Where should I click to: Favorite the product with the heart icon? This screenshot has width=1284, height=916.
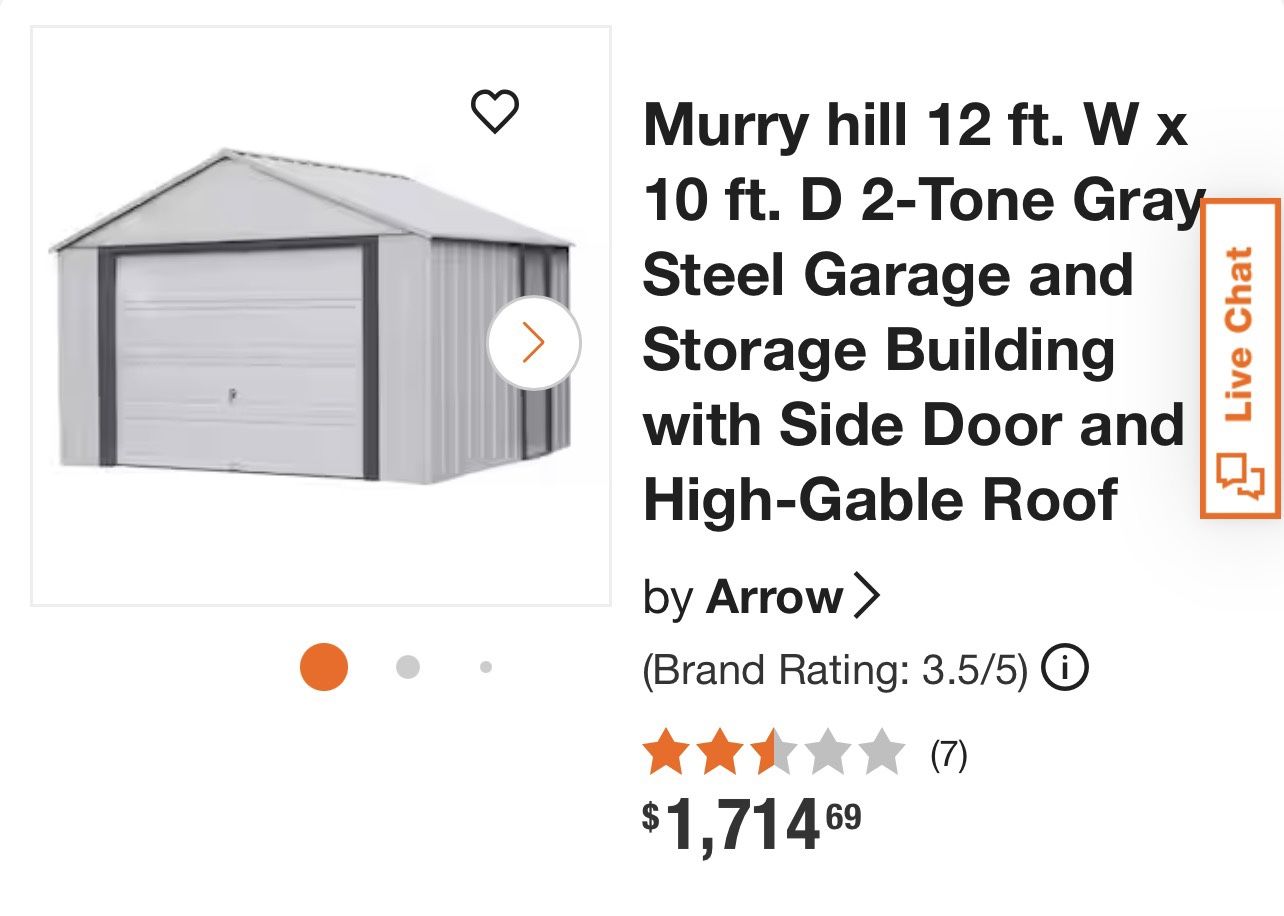click(494, 111)
